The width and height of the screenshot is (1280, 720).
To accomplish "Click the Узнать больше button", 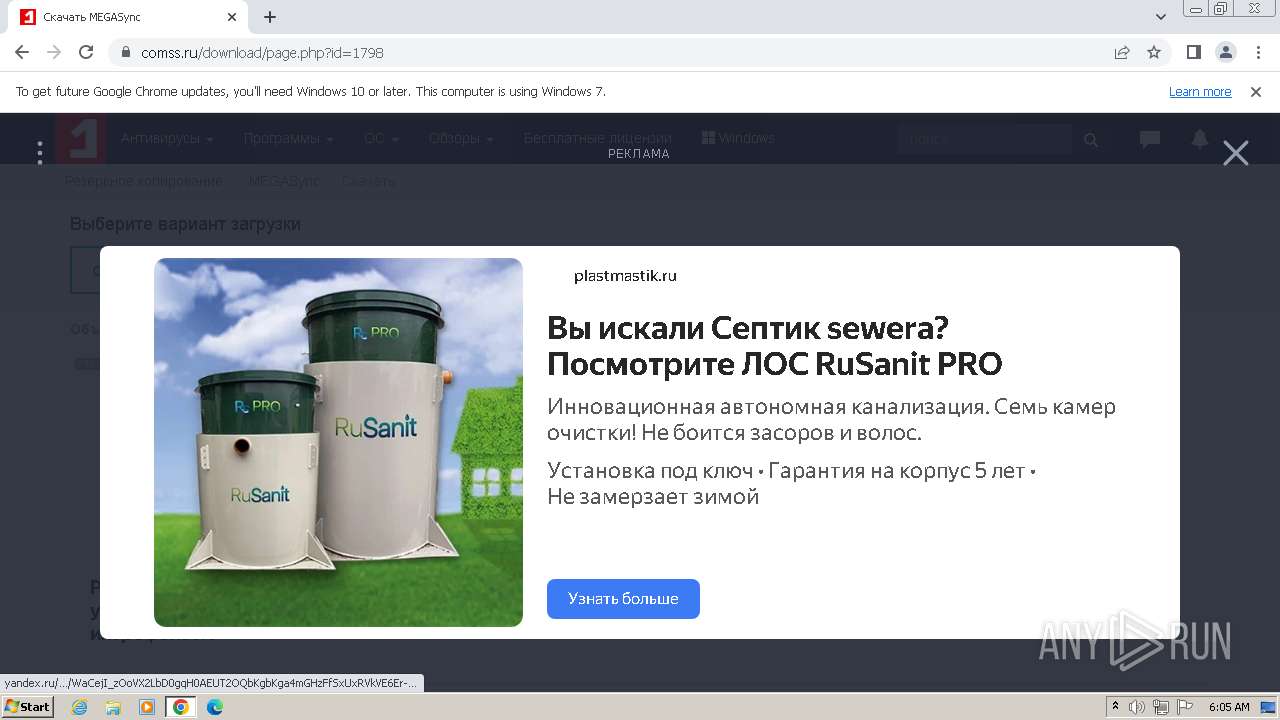I will pos(623,599).
